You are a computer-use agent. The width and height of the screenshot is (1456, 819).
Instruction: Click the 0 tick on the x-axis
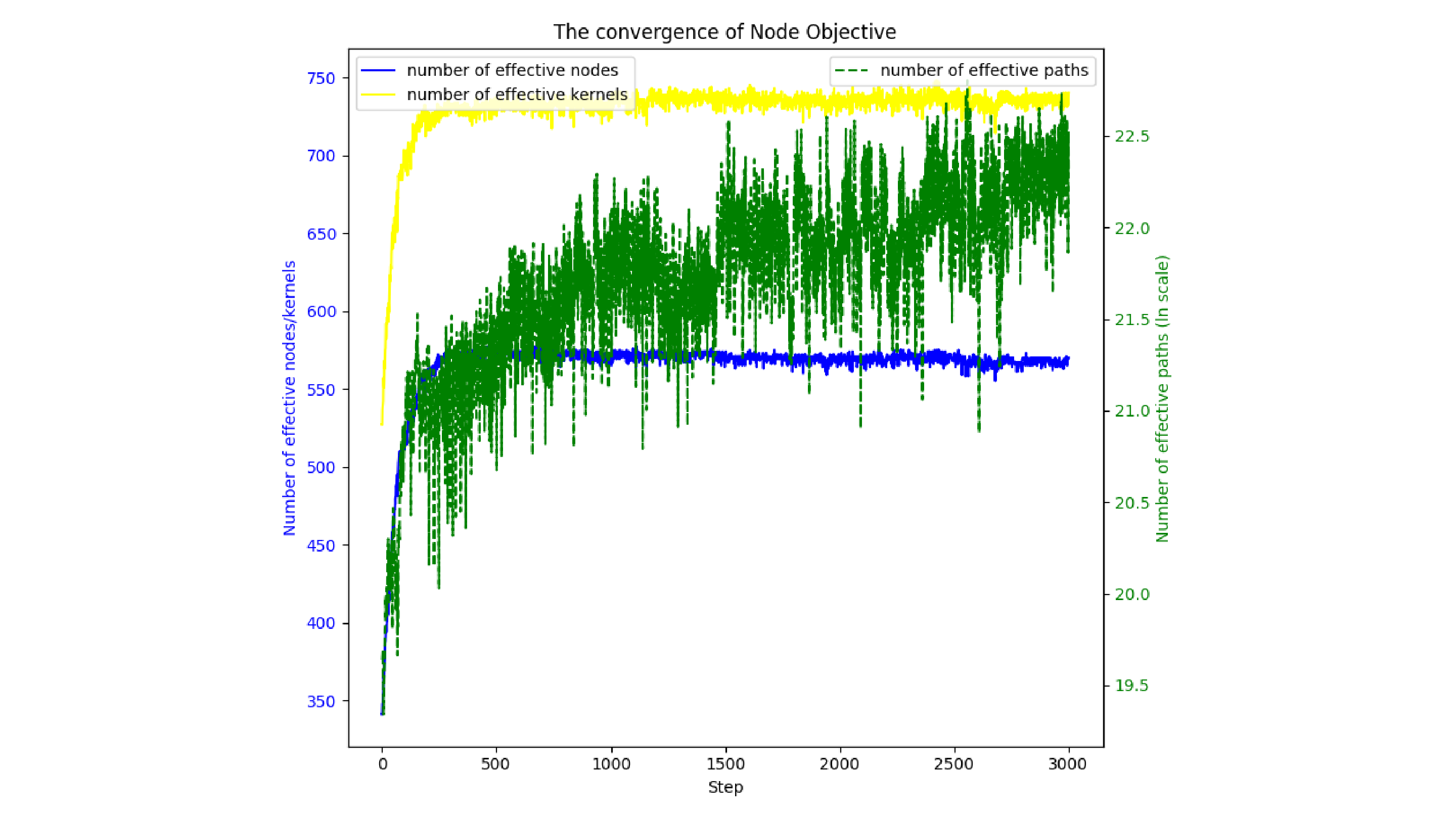383,764
